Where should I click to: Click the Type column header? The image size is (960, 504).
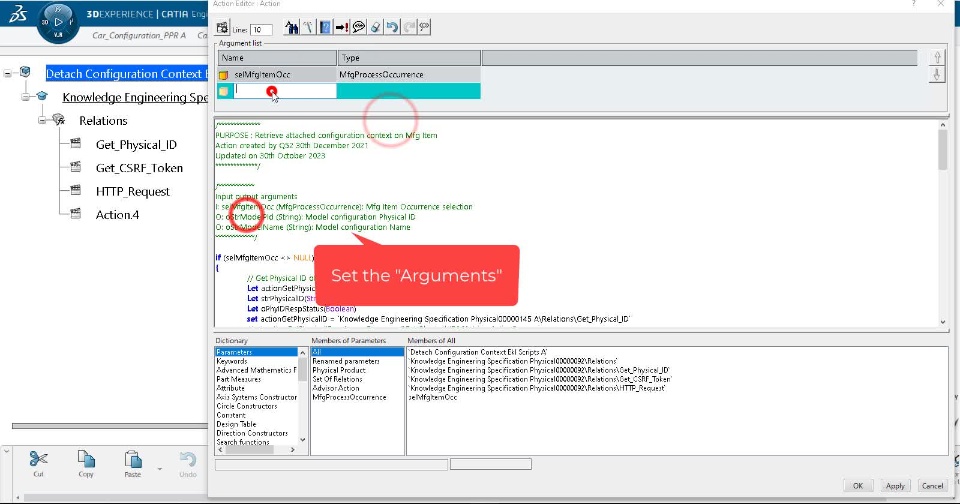(x=409, y=58)
